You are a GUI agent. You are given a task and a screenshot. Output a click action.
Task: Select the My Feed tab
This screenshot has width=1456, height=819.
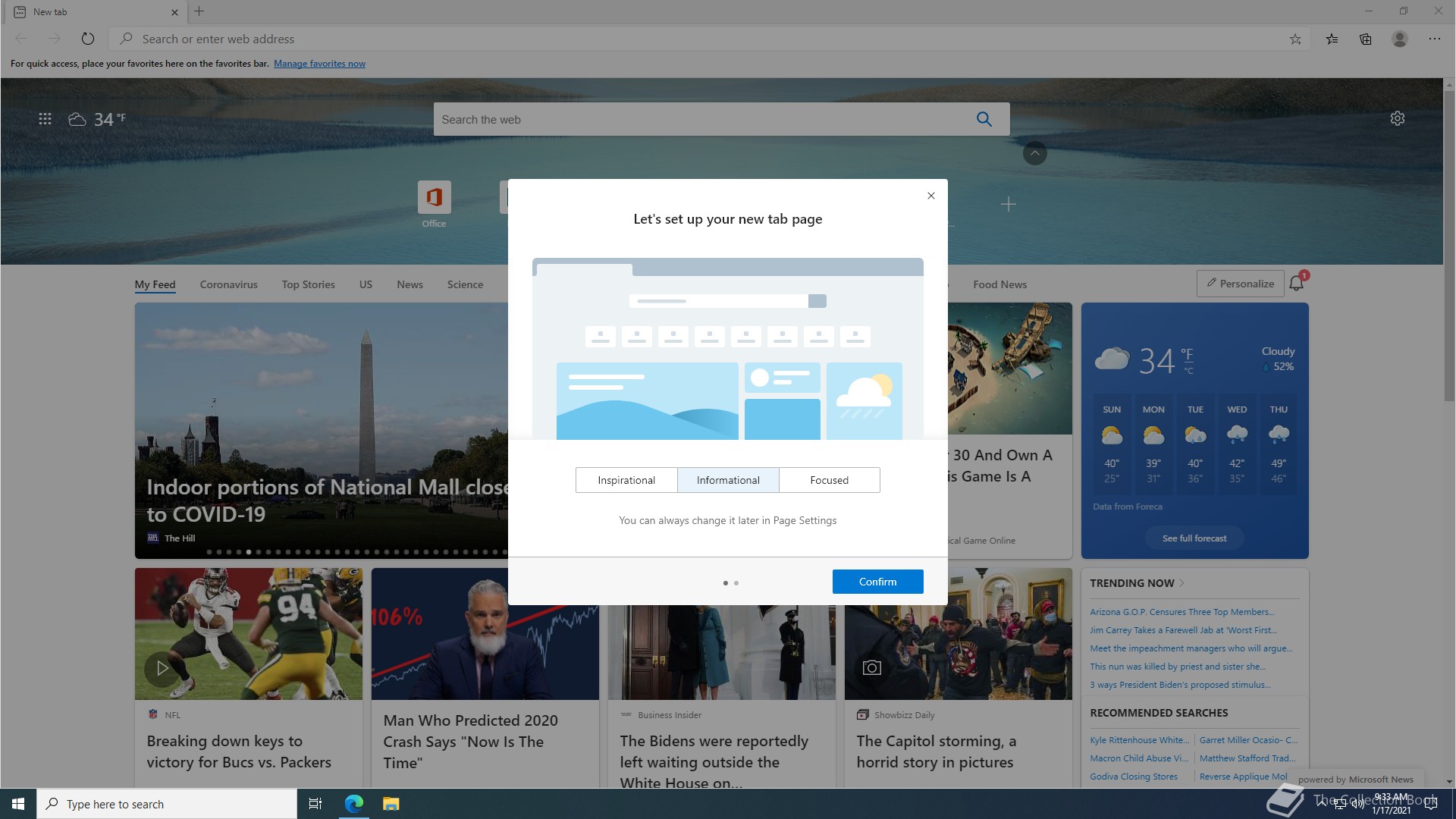(155, 284)
